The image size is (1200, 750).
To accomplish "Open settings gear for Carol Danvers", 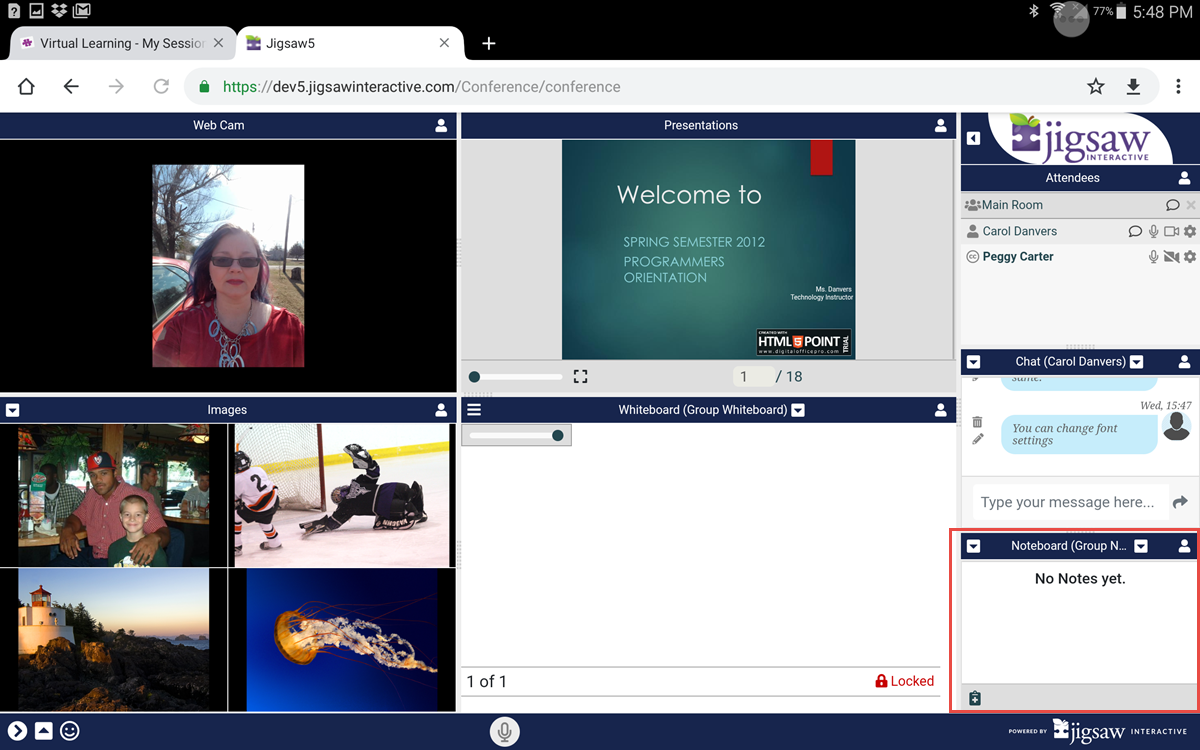I will (x=1190, y=231).
